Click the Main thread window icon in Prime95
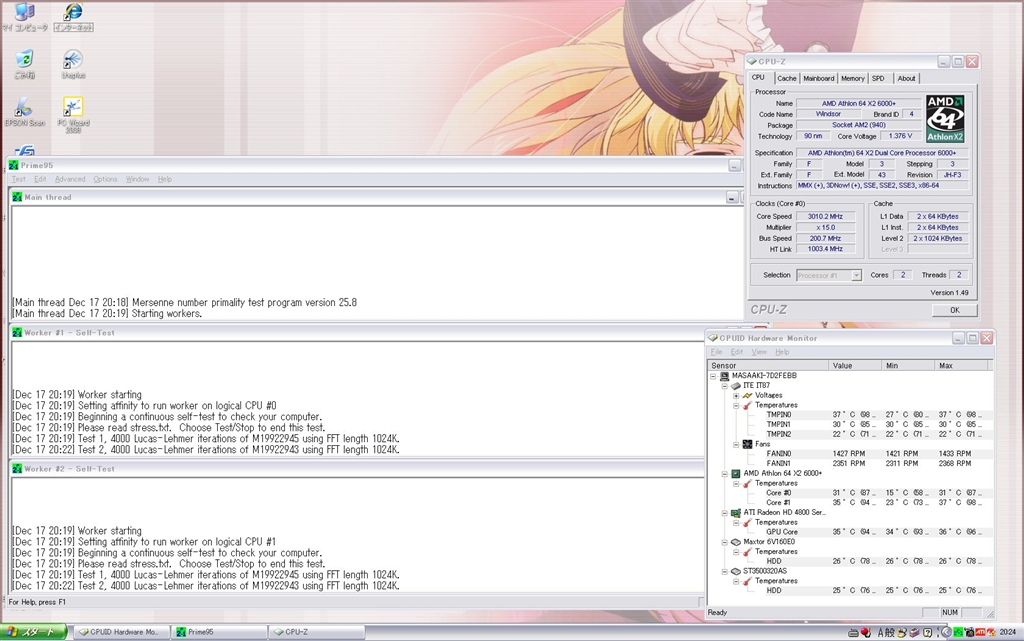The image size is (1024, 641). tap(17, 196)
